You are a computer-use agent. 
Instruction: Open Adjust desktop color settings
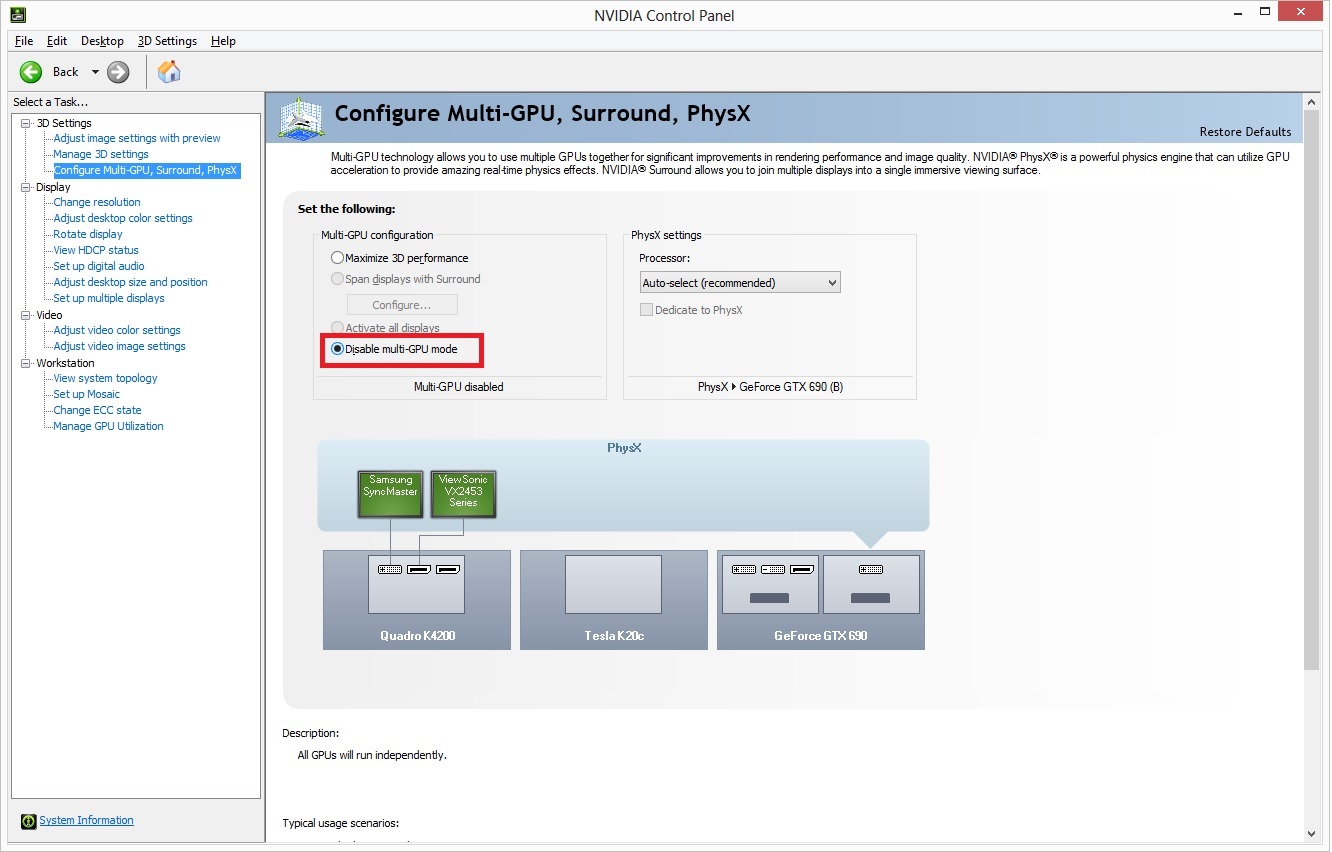point(123,219)
